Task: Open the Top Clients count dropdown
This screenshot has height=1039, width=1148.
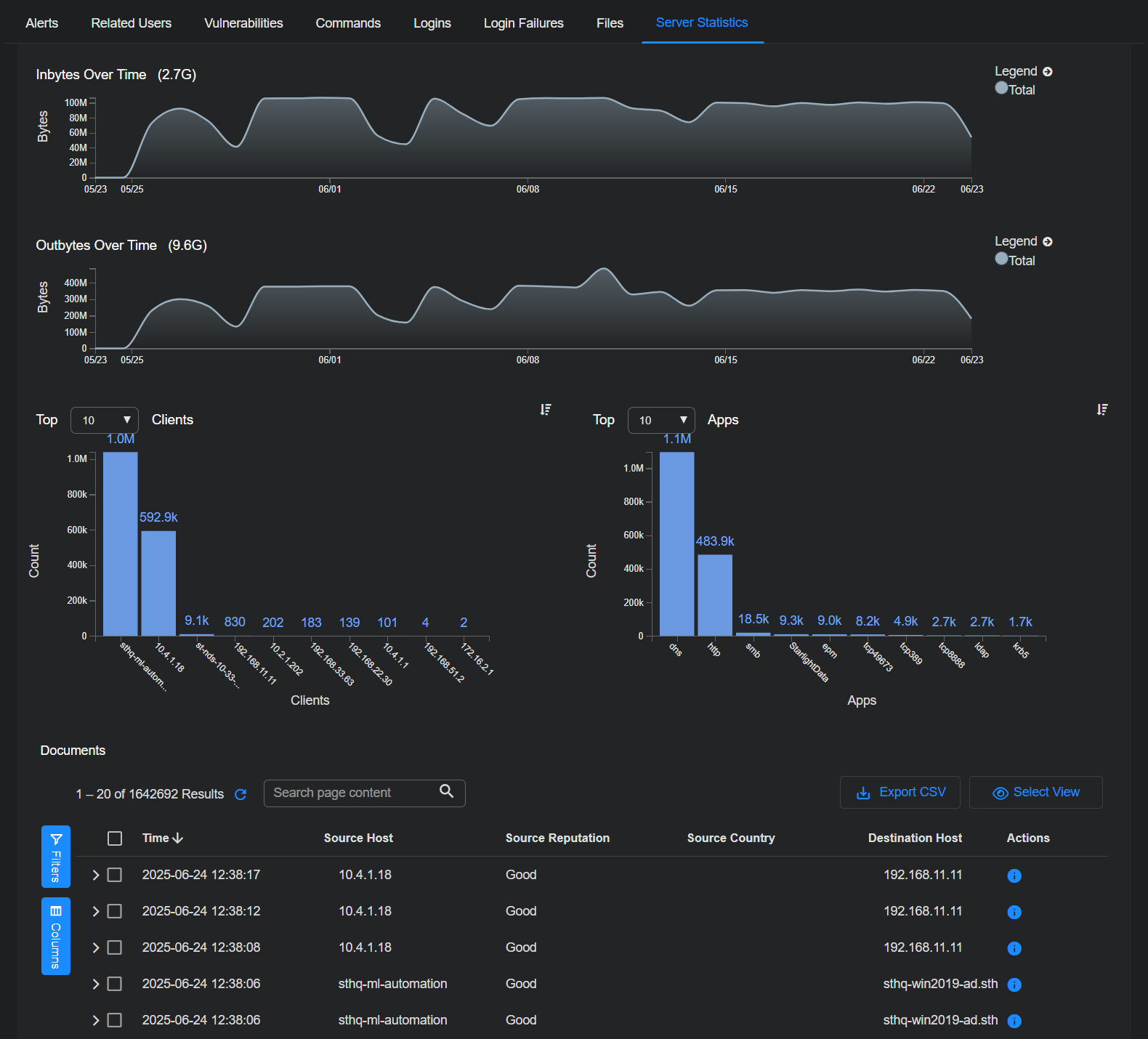Action: (x=105, y=420)
